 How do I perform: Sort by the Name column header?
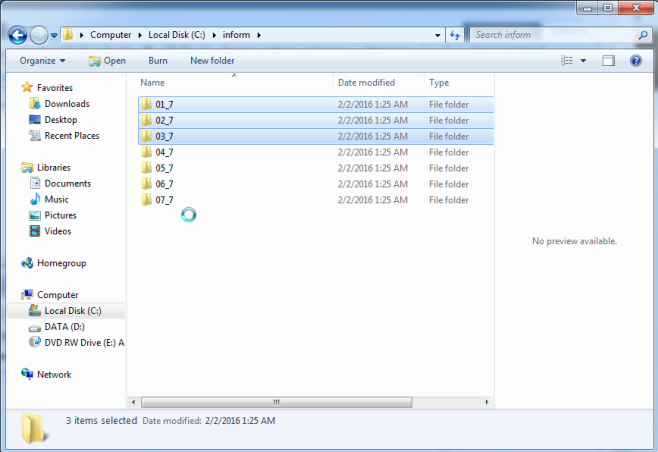[153, 83]
